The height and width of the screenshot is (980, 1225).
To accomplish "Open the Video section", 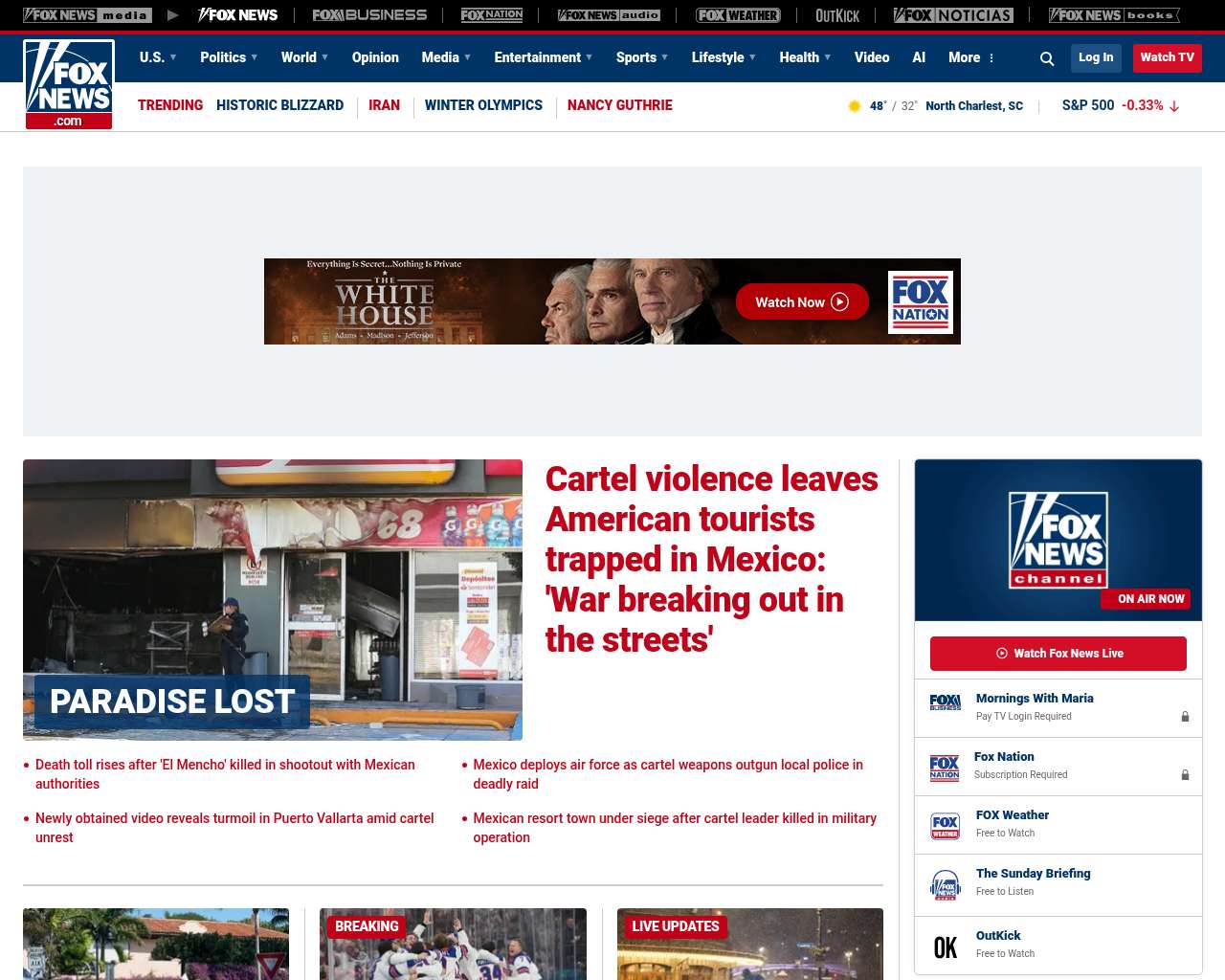I will pos(872,57).
